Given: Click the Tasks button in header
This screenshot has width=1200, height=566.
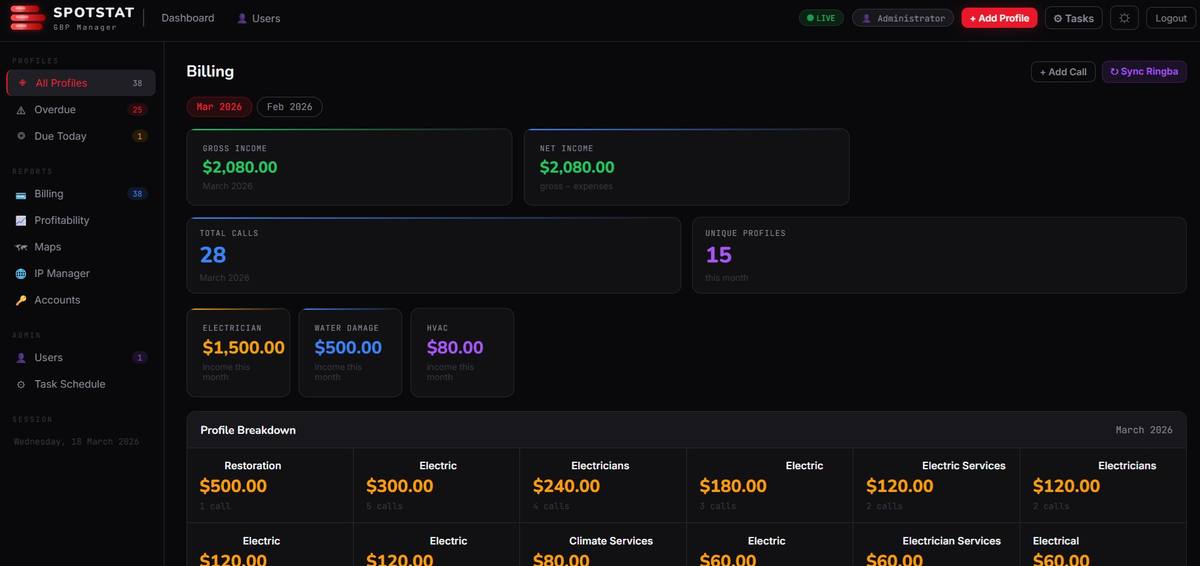Looking at the screenshot, I should coord(1073,18).
